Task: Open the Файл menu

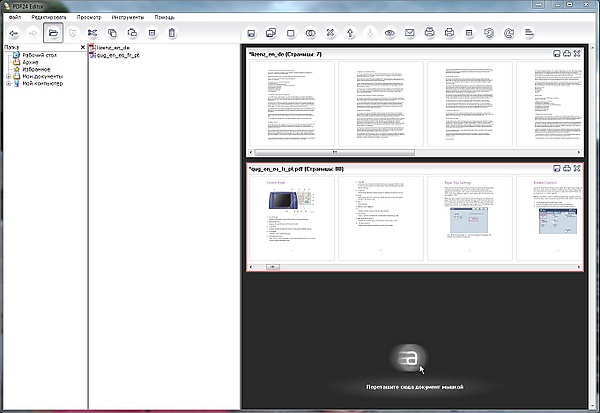Action: (15, 18)
